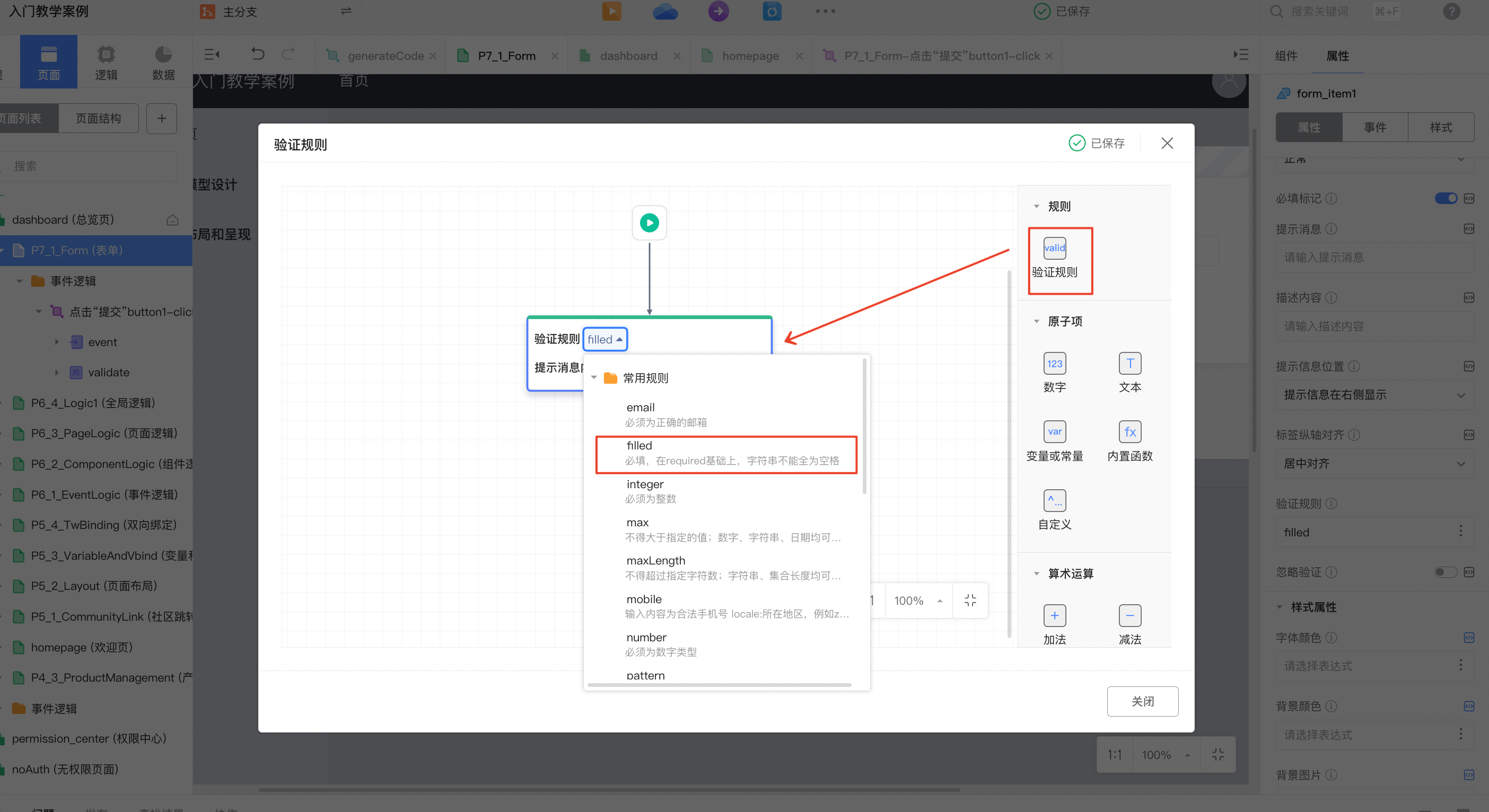Select the 文本 text atom icon
1489x812 pixels.
(x=1129, y=364)
